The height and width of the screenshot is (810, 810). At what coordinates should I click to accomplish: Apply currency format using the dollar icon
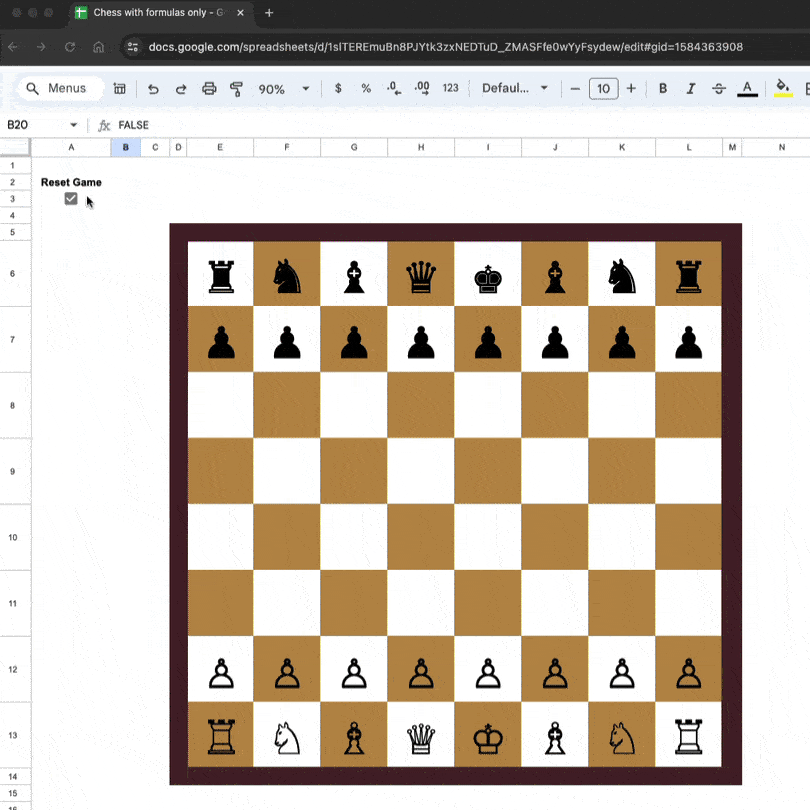pos(340,88)
